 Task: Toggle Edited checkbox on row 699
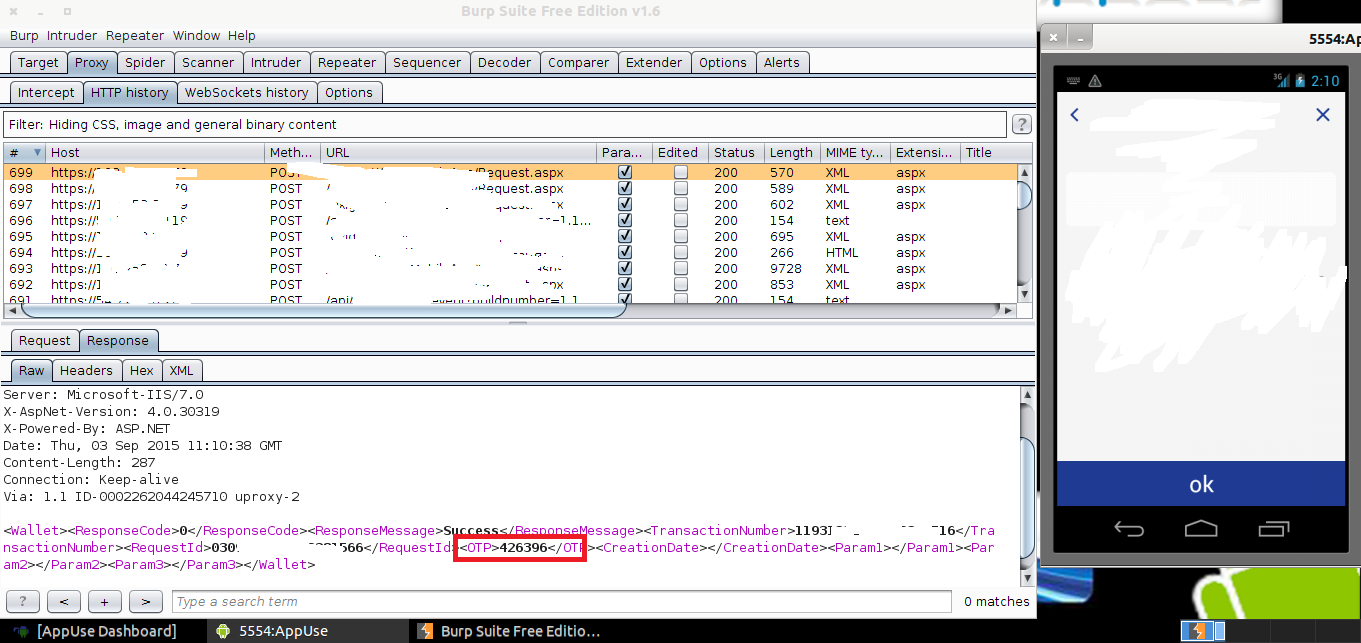[681, 172]
